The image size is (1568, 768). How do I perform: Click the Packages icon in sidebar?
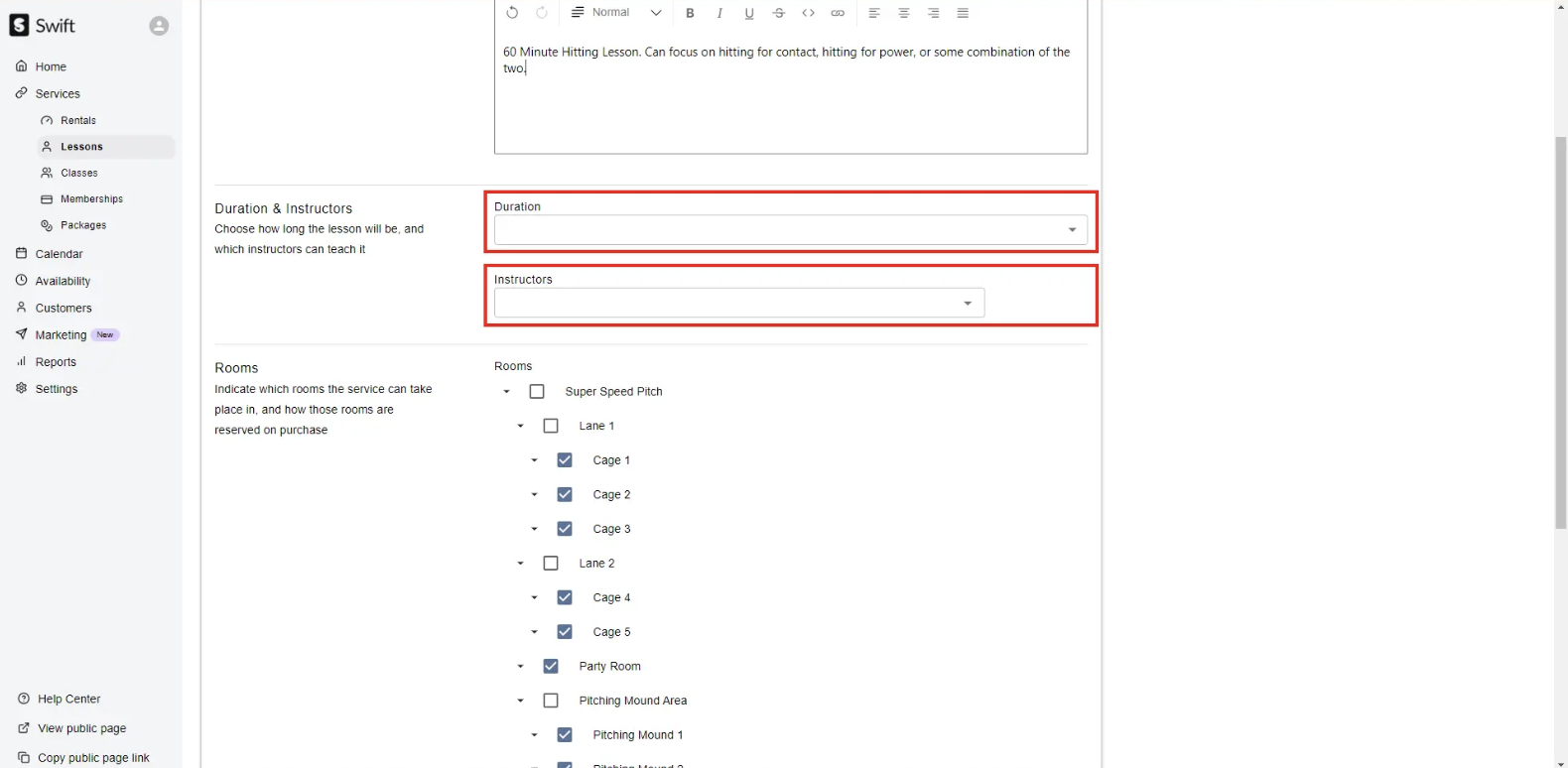[47, 225]
